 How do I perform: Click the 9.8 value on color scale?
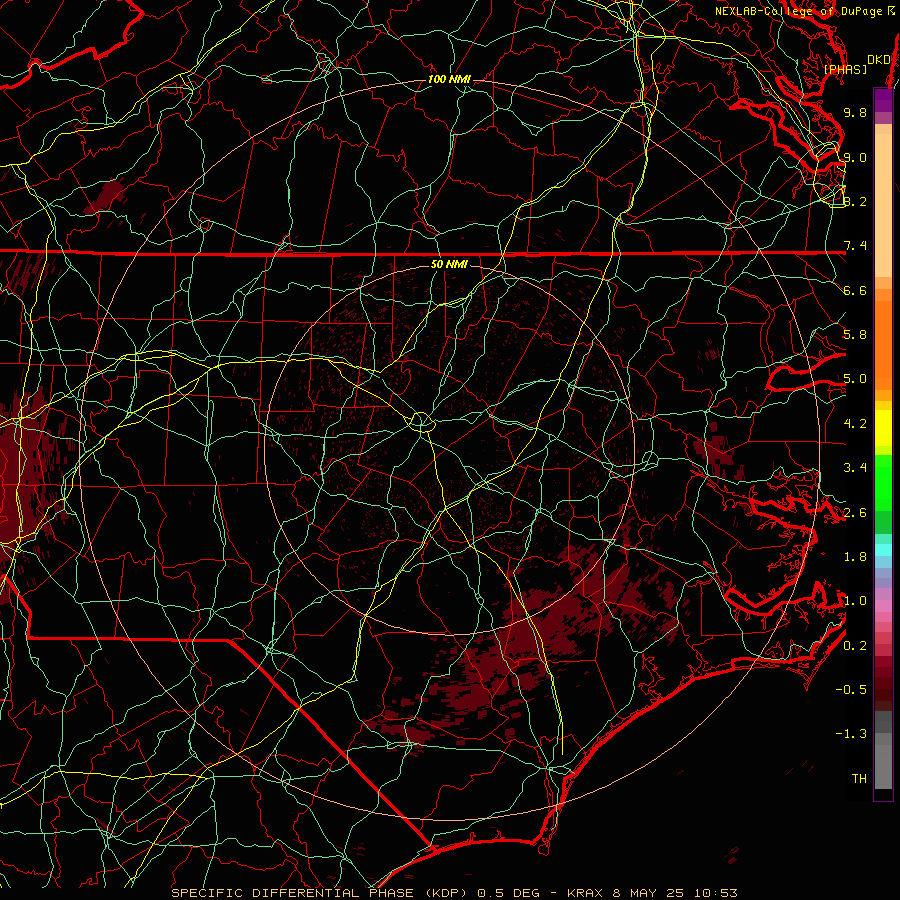855,112
